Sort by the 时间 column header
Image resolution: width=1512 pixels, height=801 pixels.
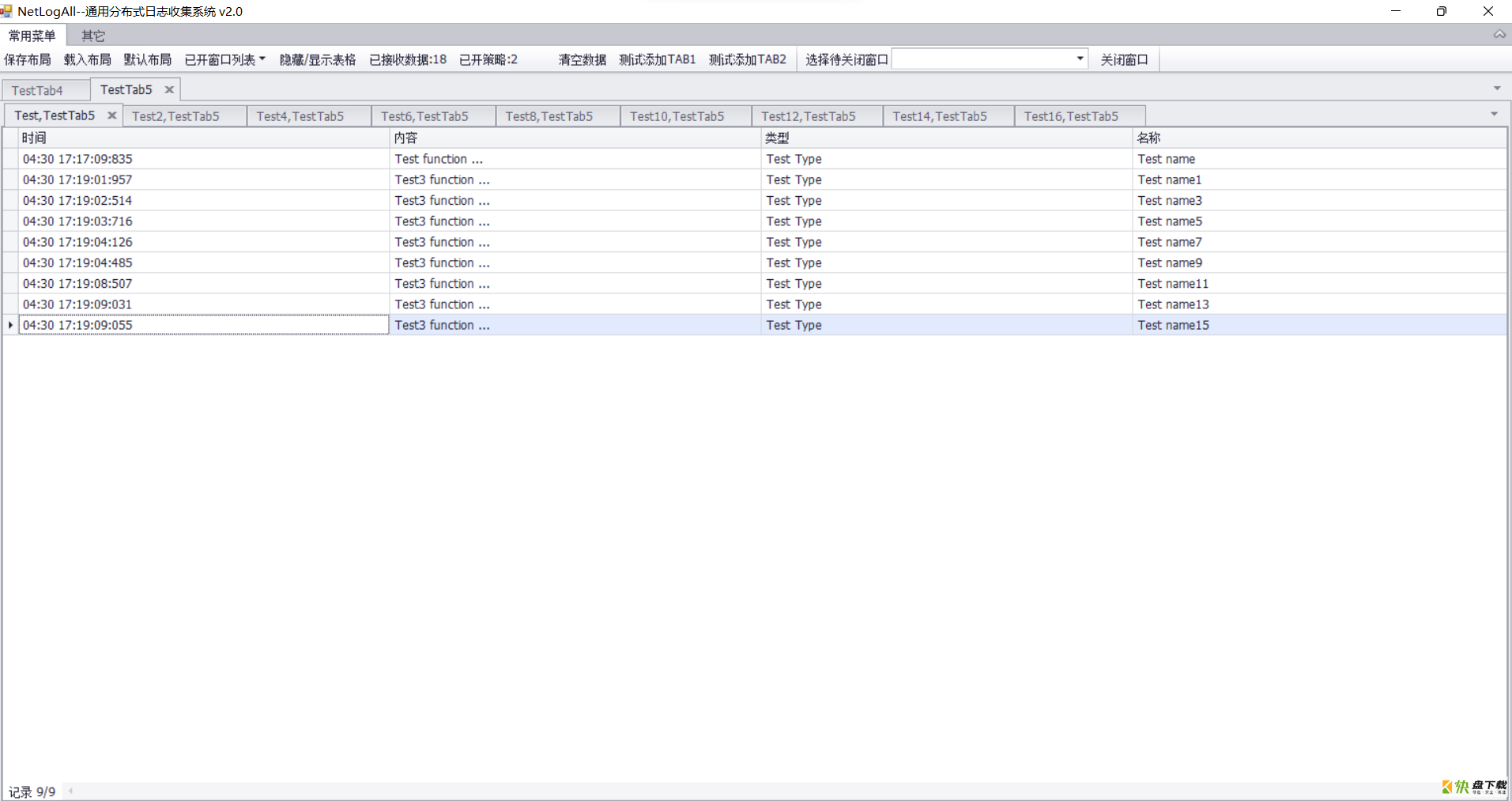204,138
